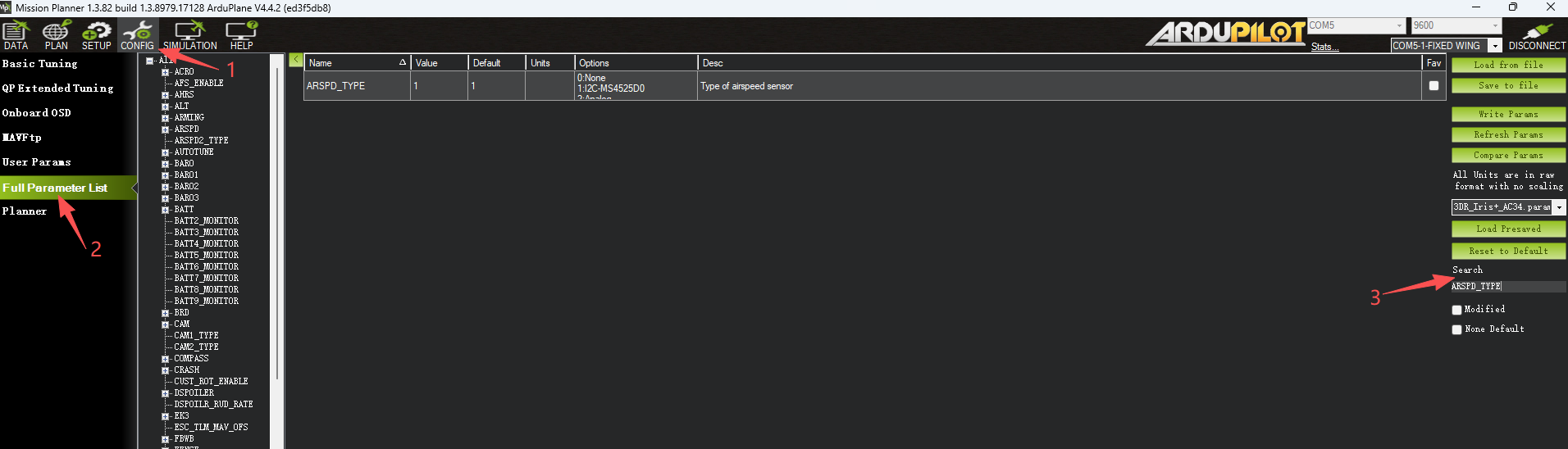Click Reset to Default button

[x=1508, y=251]
